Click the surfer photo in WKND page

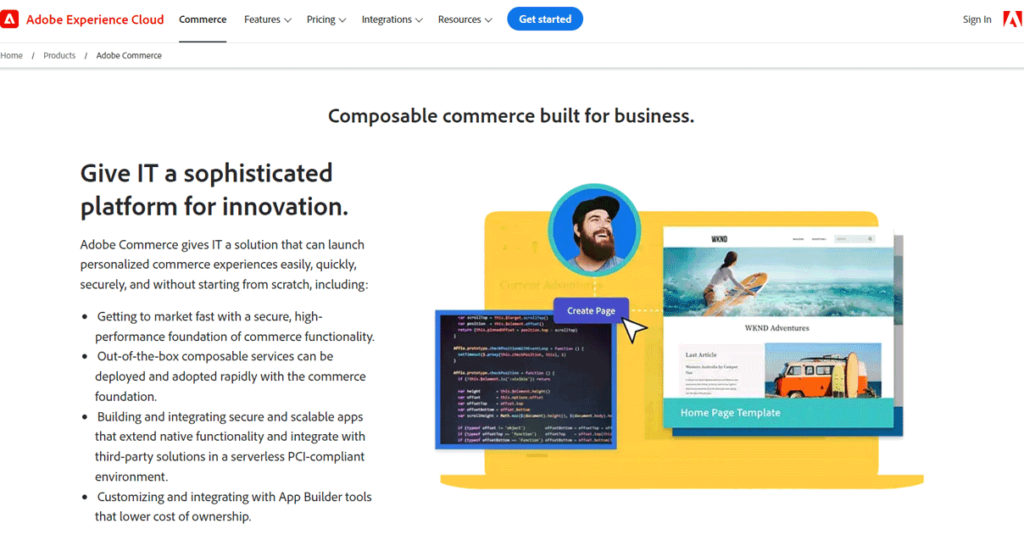pyautogui.click(x=778, y=282)
